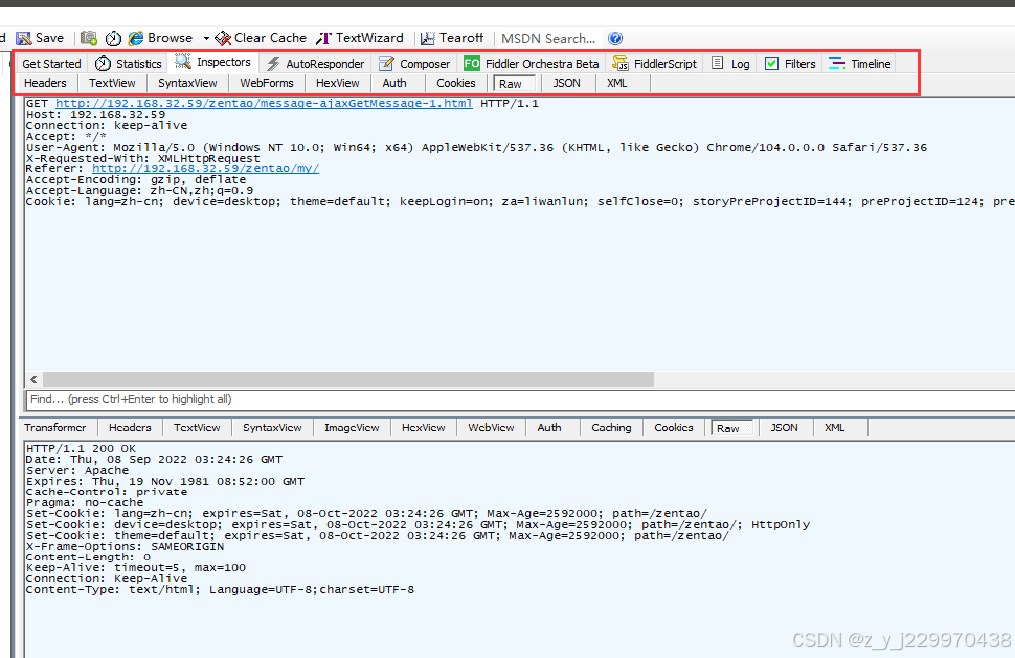Viewport: 1015px width, 658px height.
Task: Click the screenshot camera icon
Action: coord(88,38)
